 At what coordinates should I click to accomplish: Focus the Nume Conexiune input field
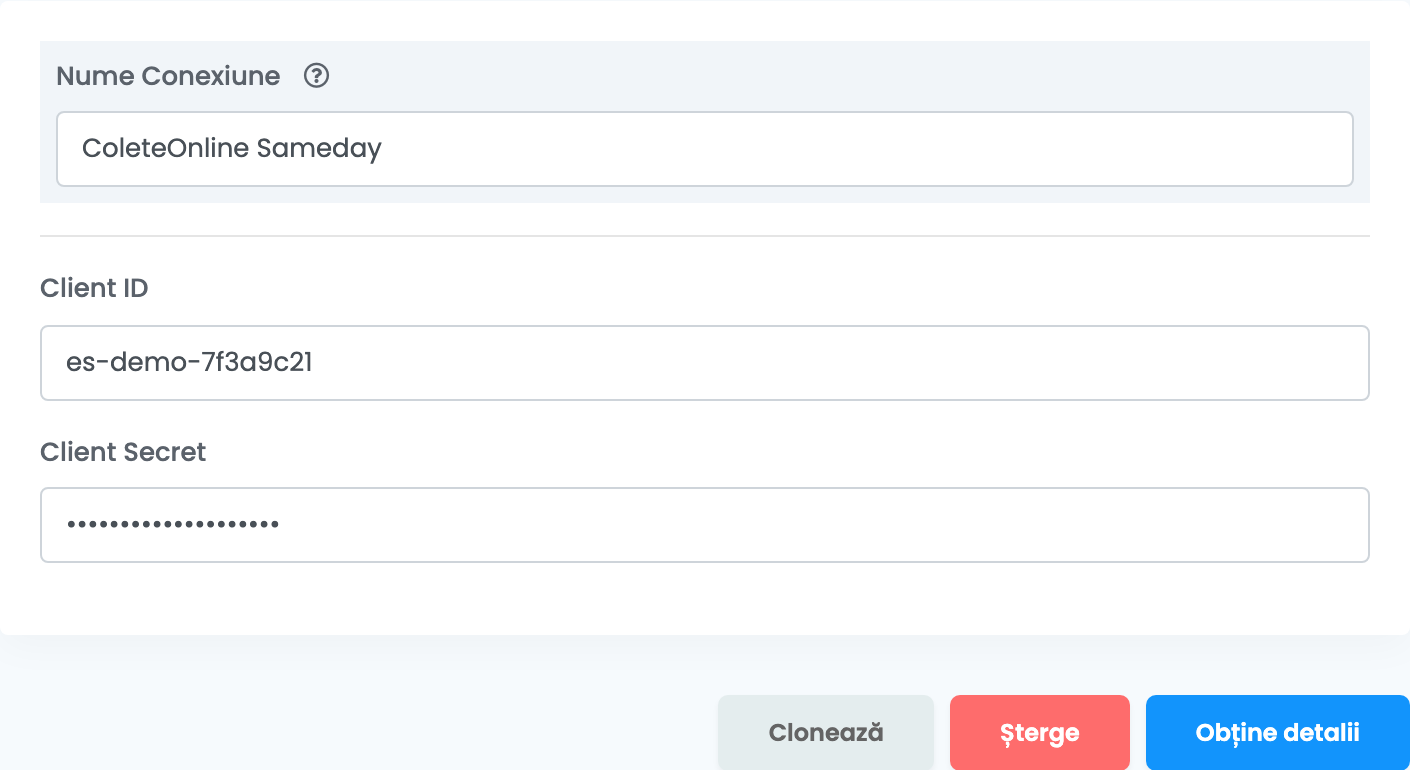coord(705,149)
